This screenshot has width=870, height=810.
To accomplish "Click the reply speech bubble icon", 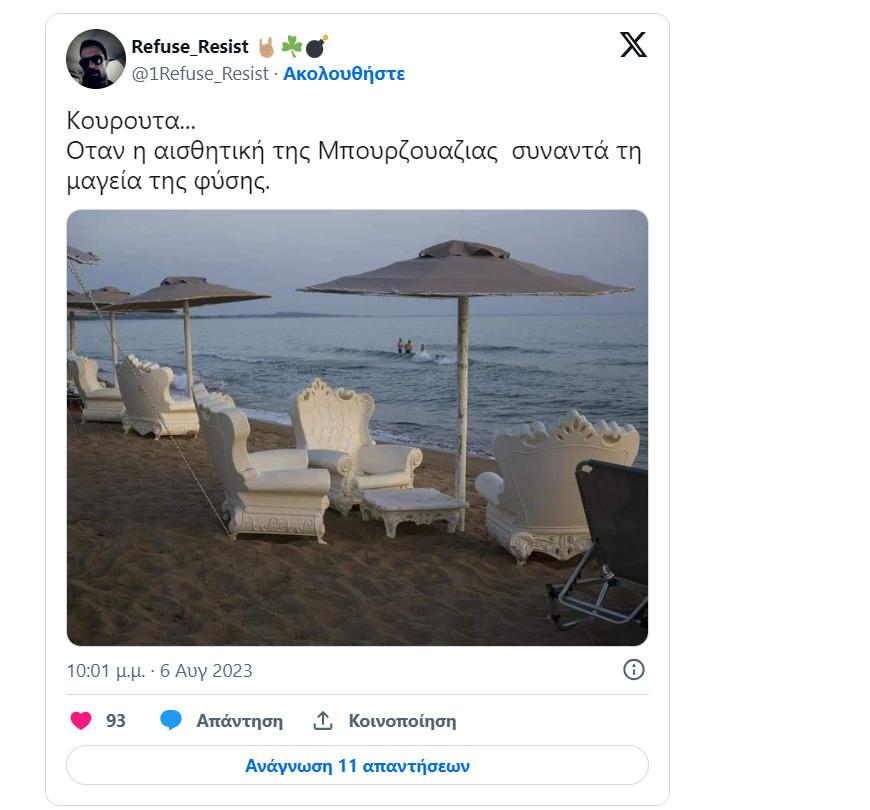I will (171, 721).
